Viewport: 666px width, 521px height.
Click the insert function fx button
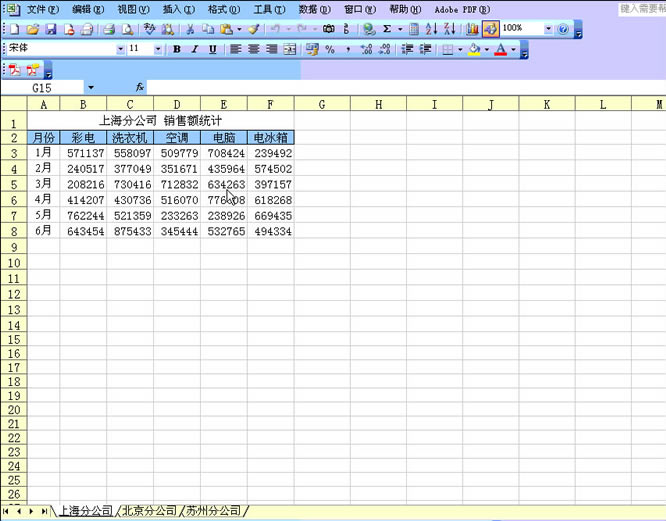pyautogui.click(x=140, y=87)
